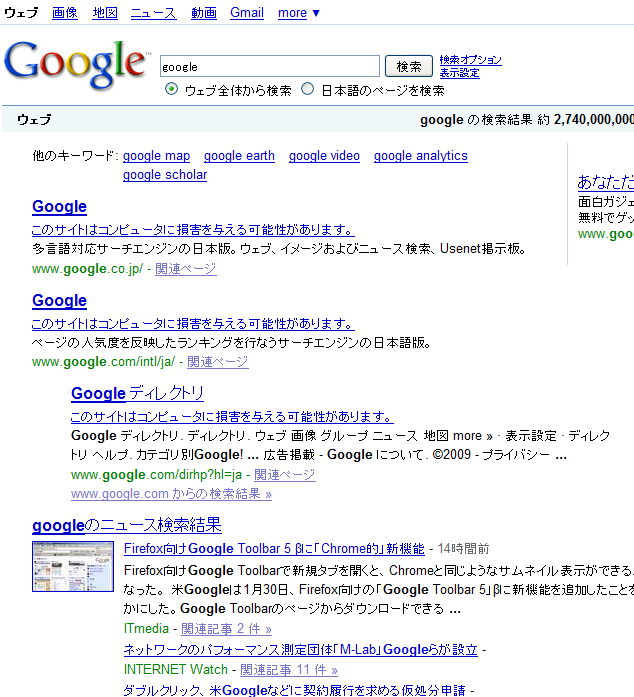Click the google video keyword suggestion
634x697 pixels.
tap(324, 156)
